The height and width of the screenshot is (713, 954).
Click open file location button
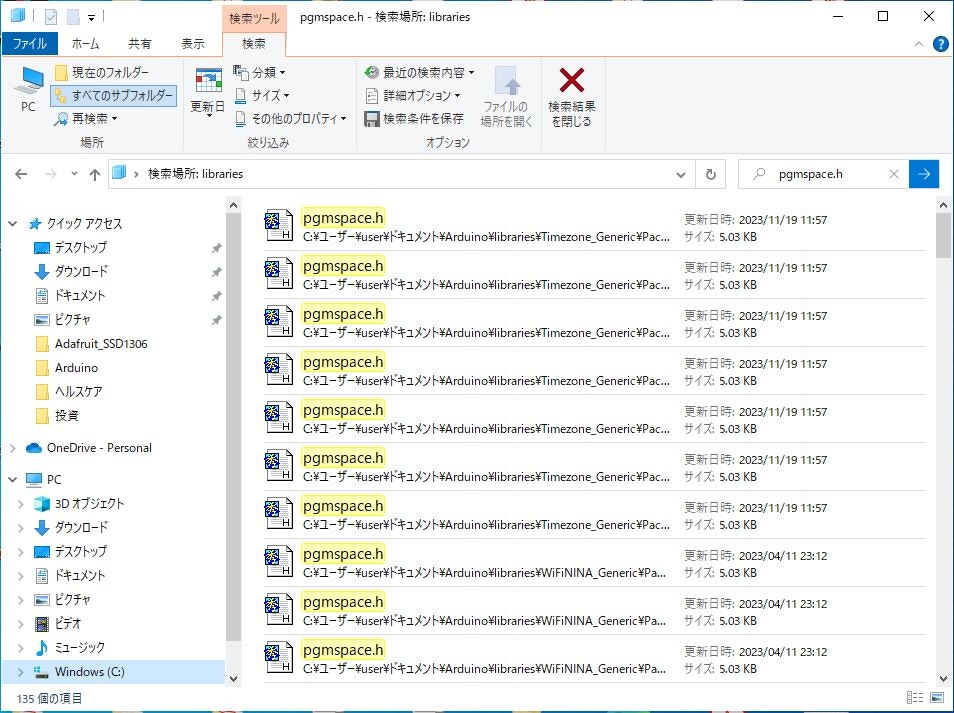(x=506, y=97)
